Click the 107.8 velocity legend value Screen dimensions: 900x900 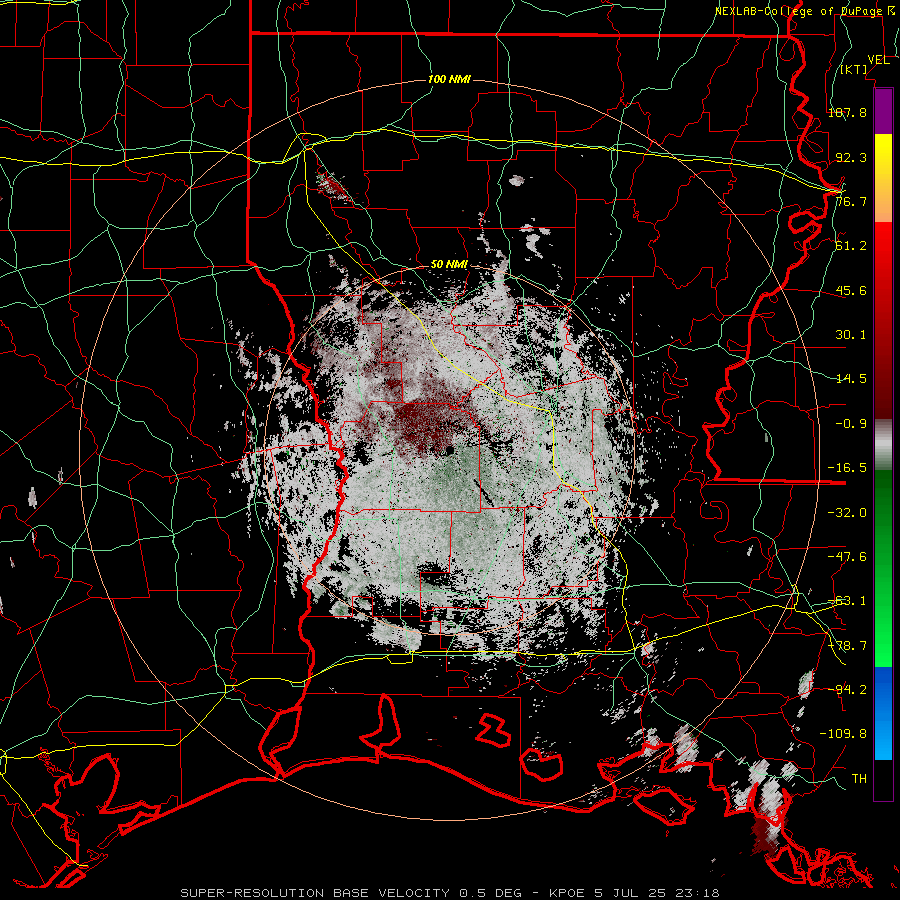point(847,112)
